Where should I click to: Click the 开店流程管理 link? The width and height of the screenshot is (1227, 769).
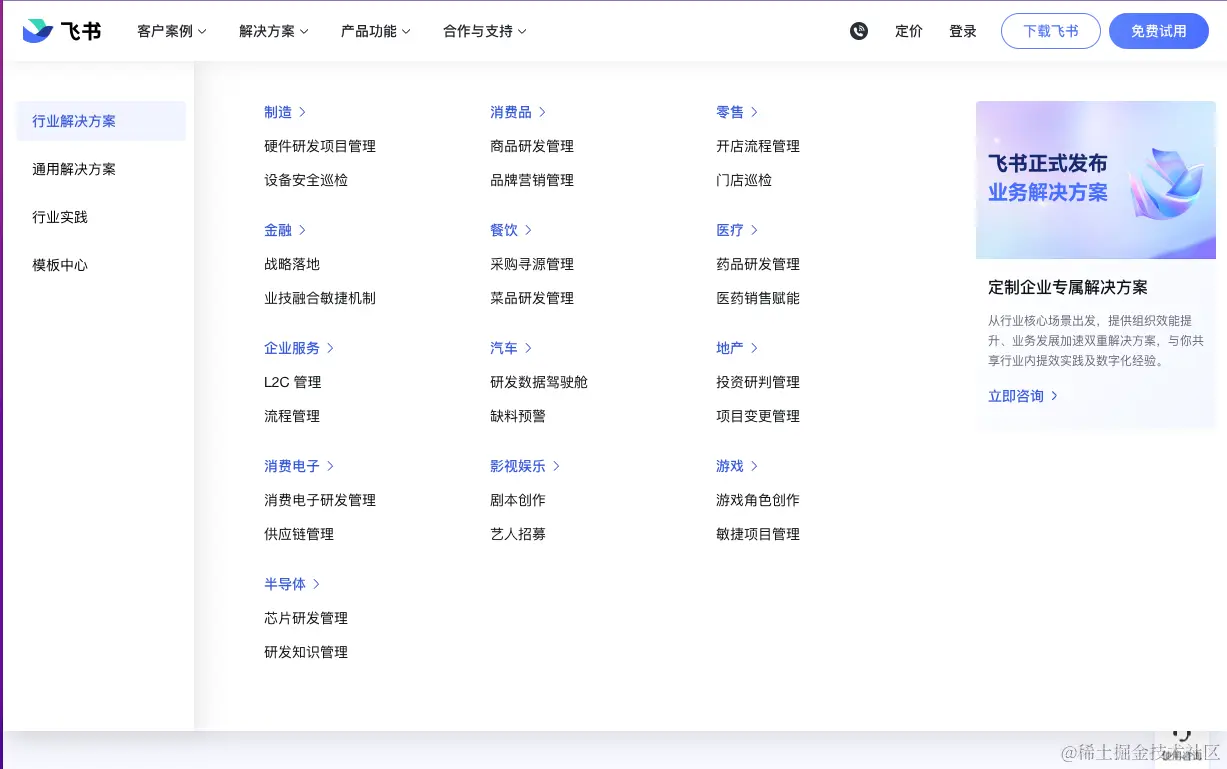(758, 146)
